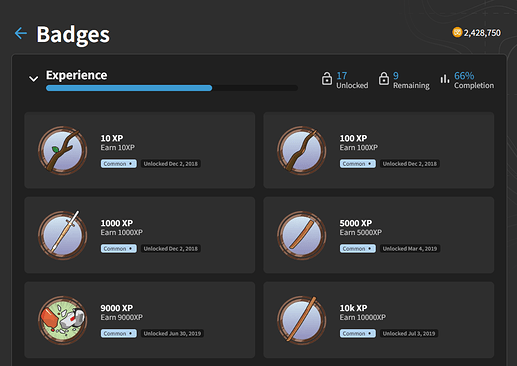The height and width of the screenshot is (366, 517).
Task: Click the Unlocked Jul 3, 2019 label
Action: tap(409, 334)
